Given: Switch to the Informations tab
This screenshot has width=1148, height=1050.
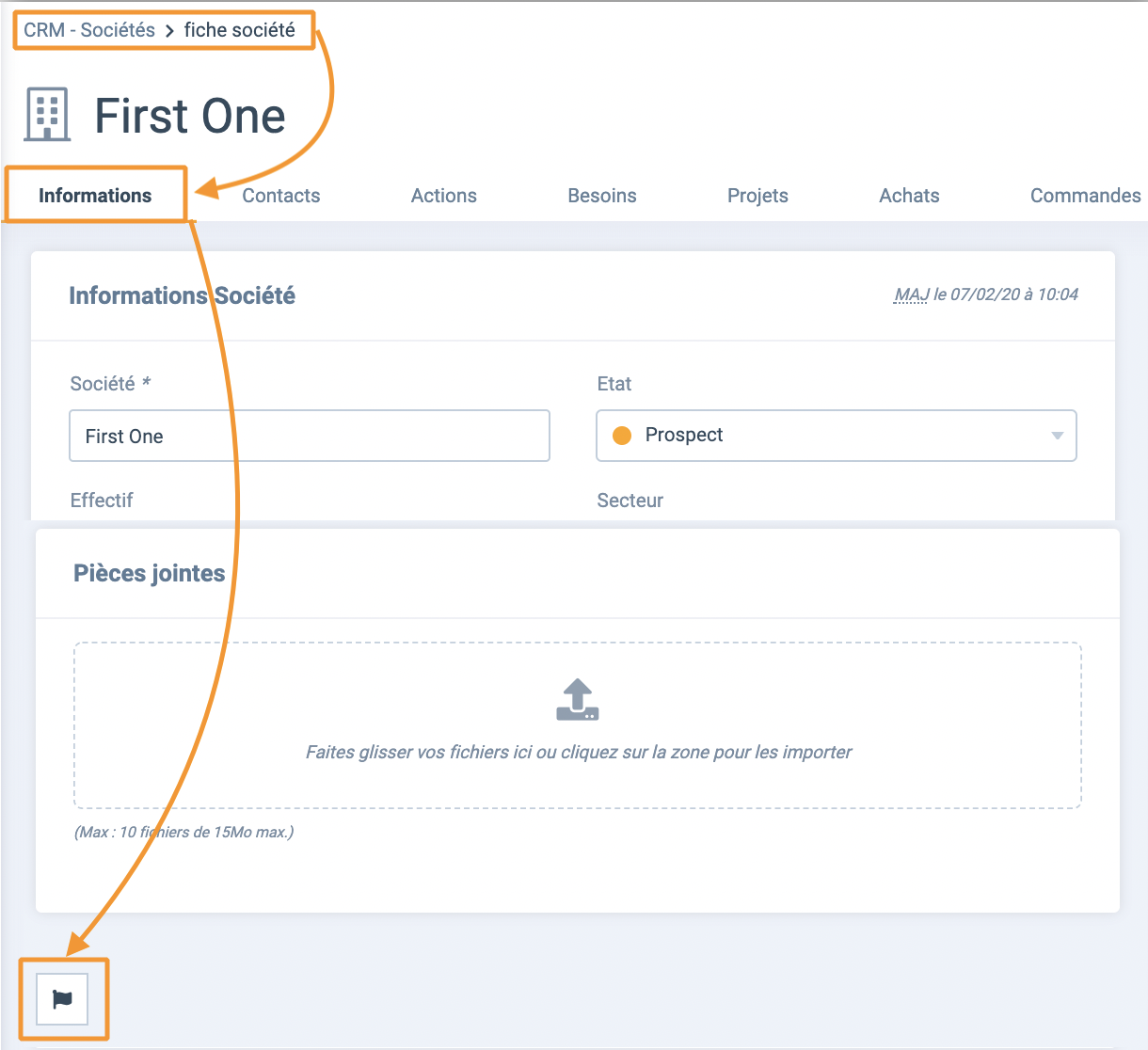Looking at the screenshot, I should click(95, 196).
